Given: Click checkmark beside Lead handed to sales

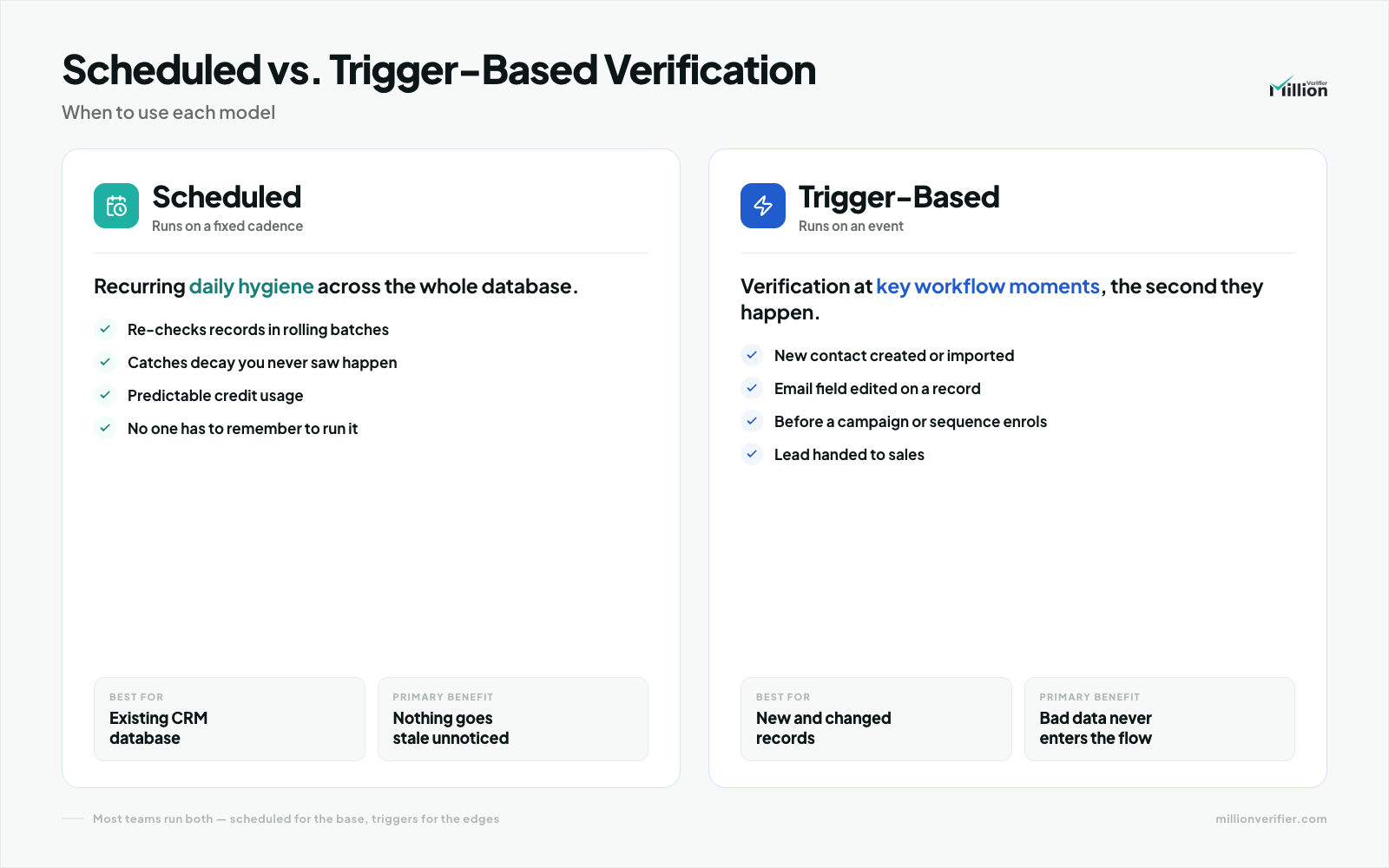Looking at the screenshot, I should [752, 454].
